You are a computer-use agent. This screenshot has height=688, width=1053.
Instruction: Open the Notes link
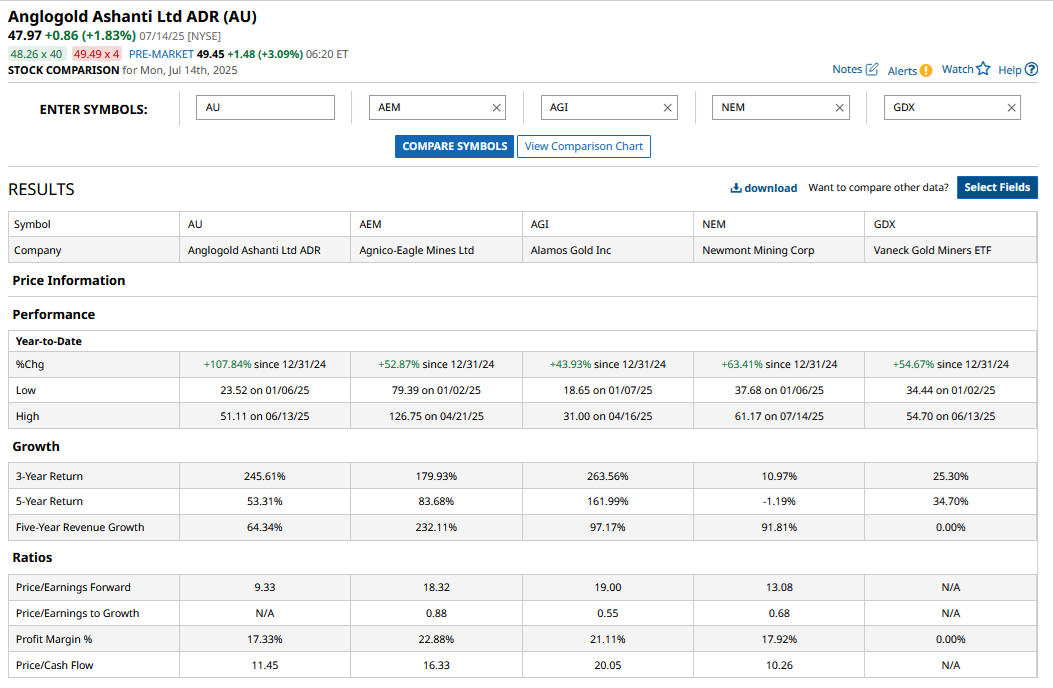coord(847,69)
